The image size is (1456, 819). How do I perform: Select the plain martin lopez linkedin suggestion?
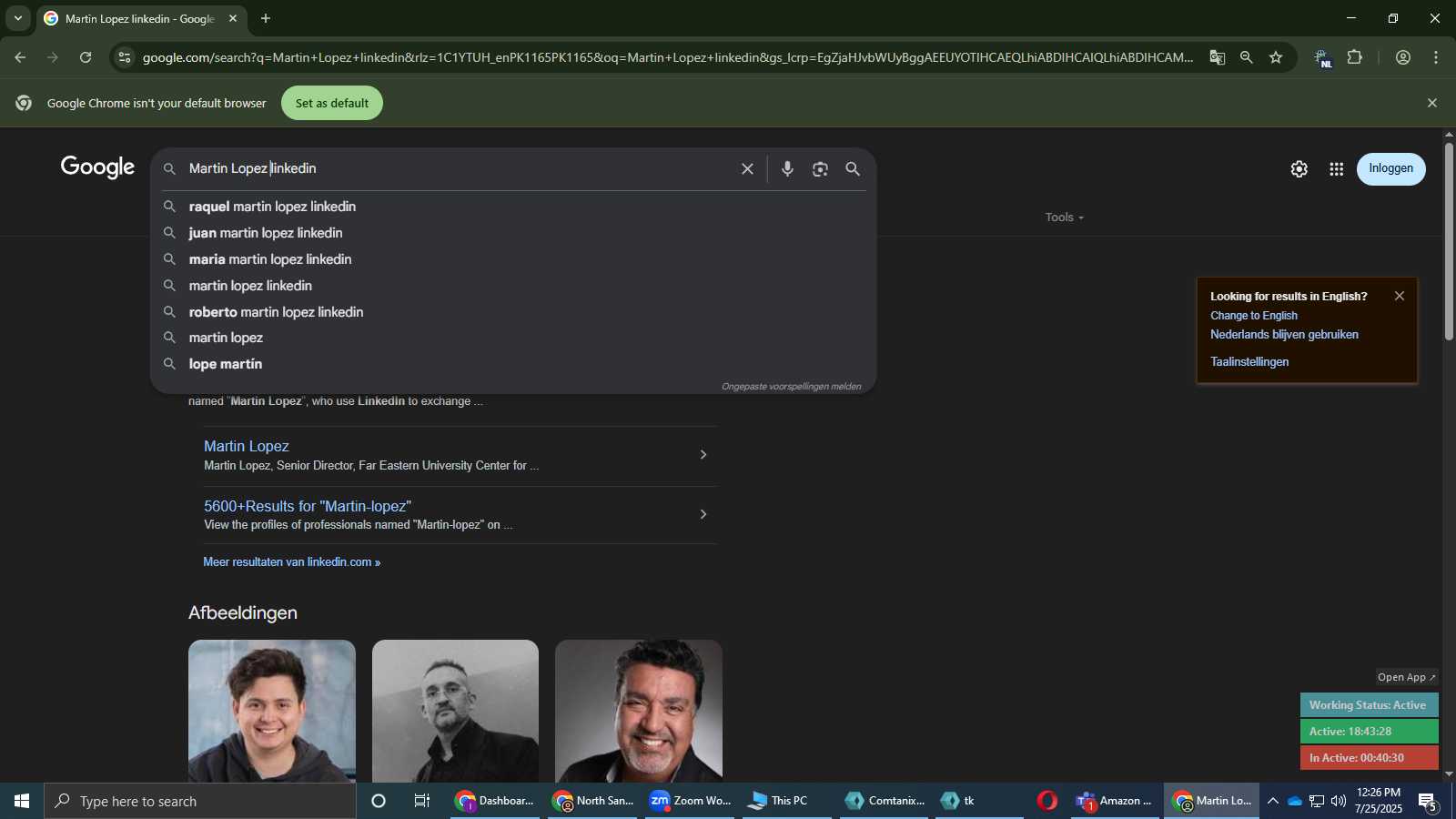click(x=513, y=286)
